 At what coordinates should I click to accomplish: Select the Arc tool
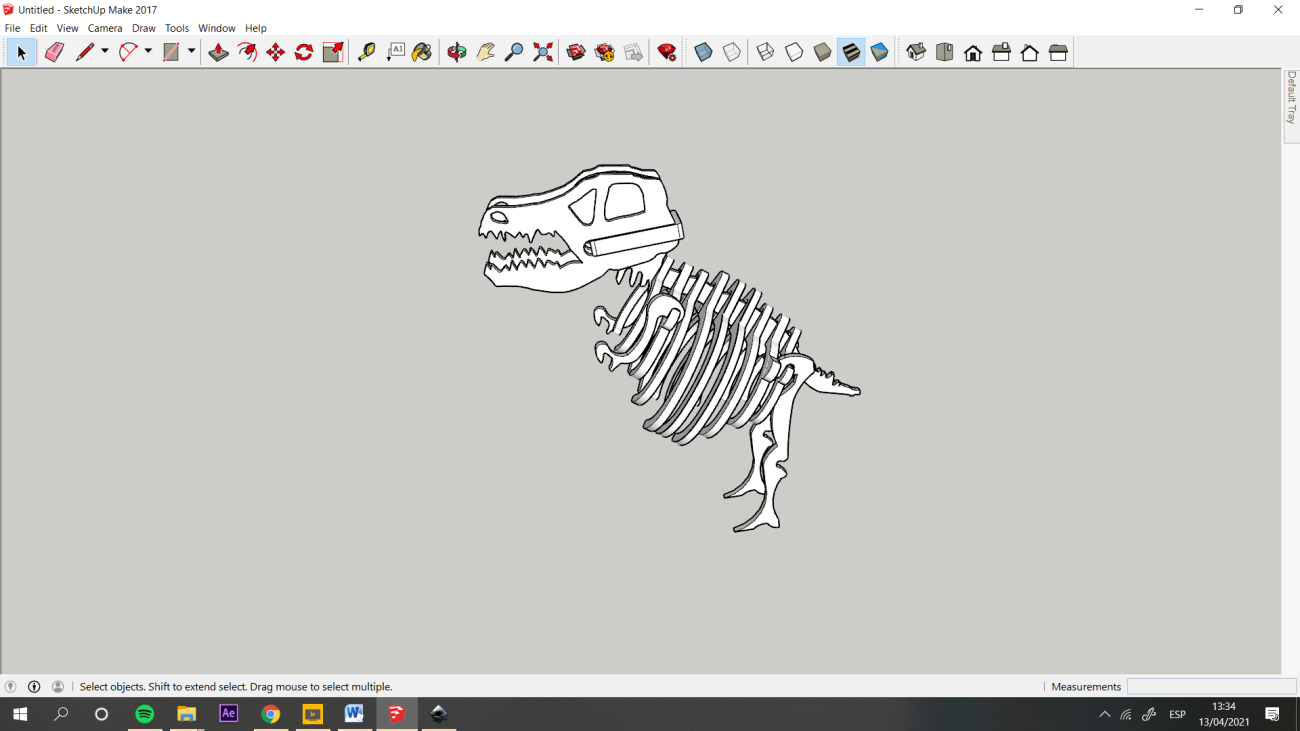click(x=128, y=53)
